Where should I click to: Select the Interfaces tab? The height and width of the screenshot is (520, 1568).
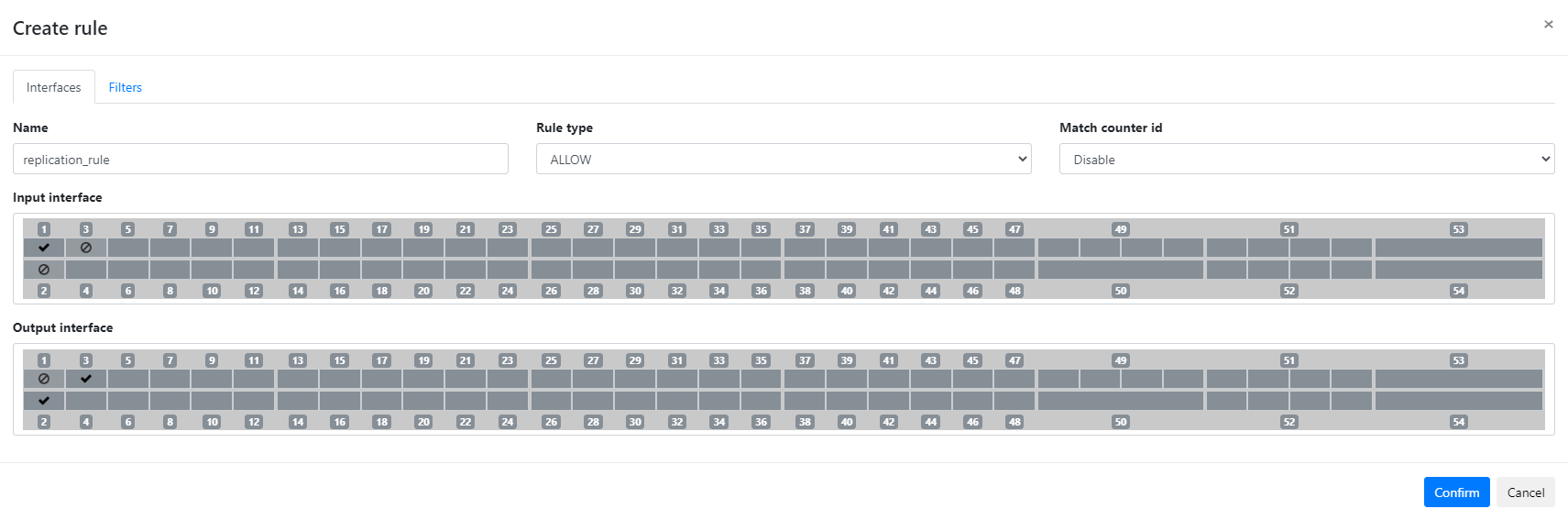(x=54, y=87)
